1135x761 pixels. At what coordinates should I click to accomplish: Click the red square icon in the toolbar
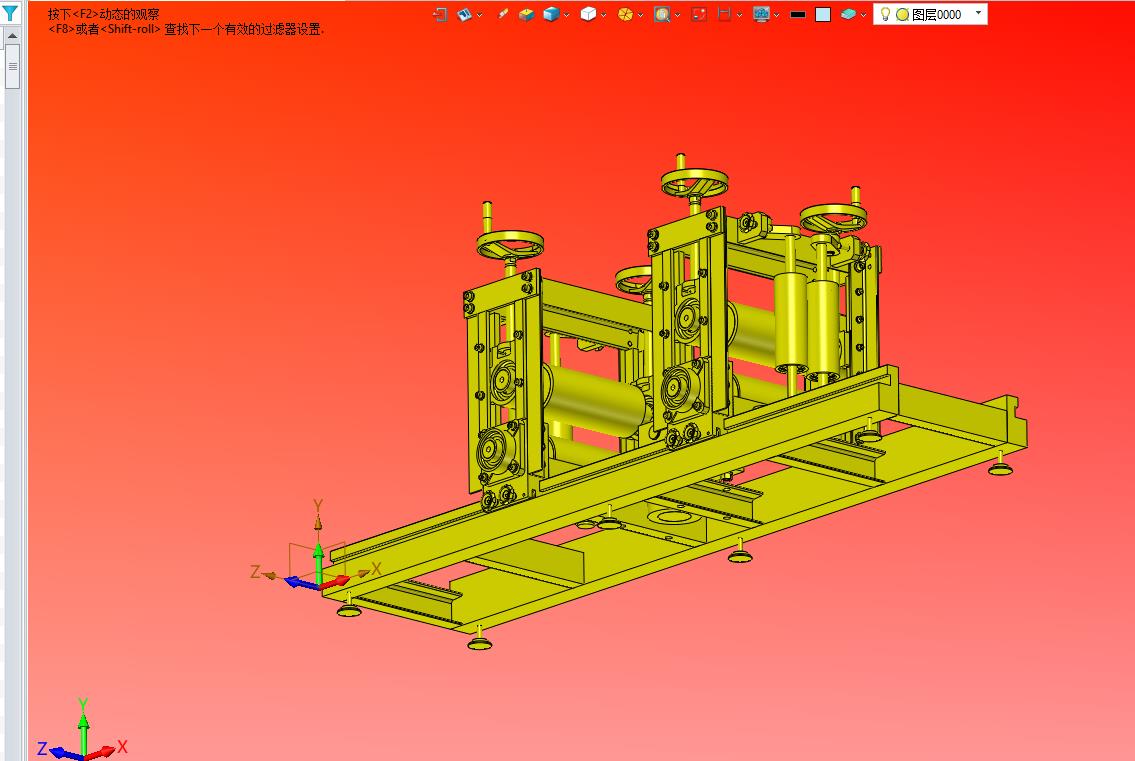click(699, 14)
